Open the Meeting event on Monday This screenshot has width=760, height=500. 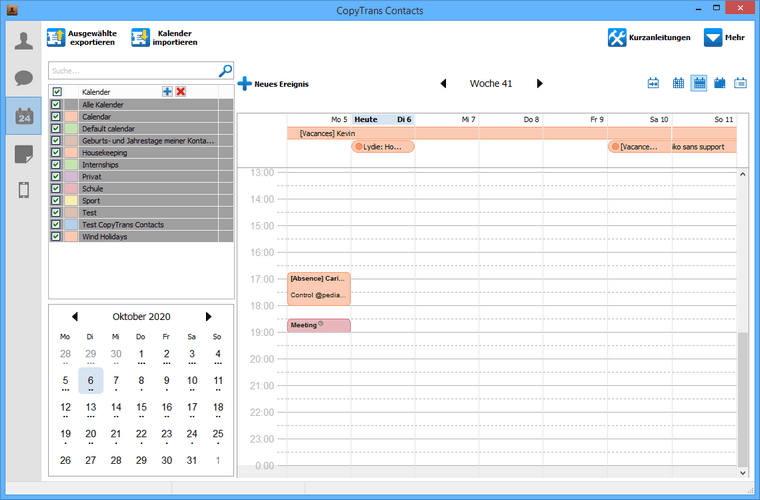[318, 325]
